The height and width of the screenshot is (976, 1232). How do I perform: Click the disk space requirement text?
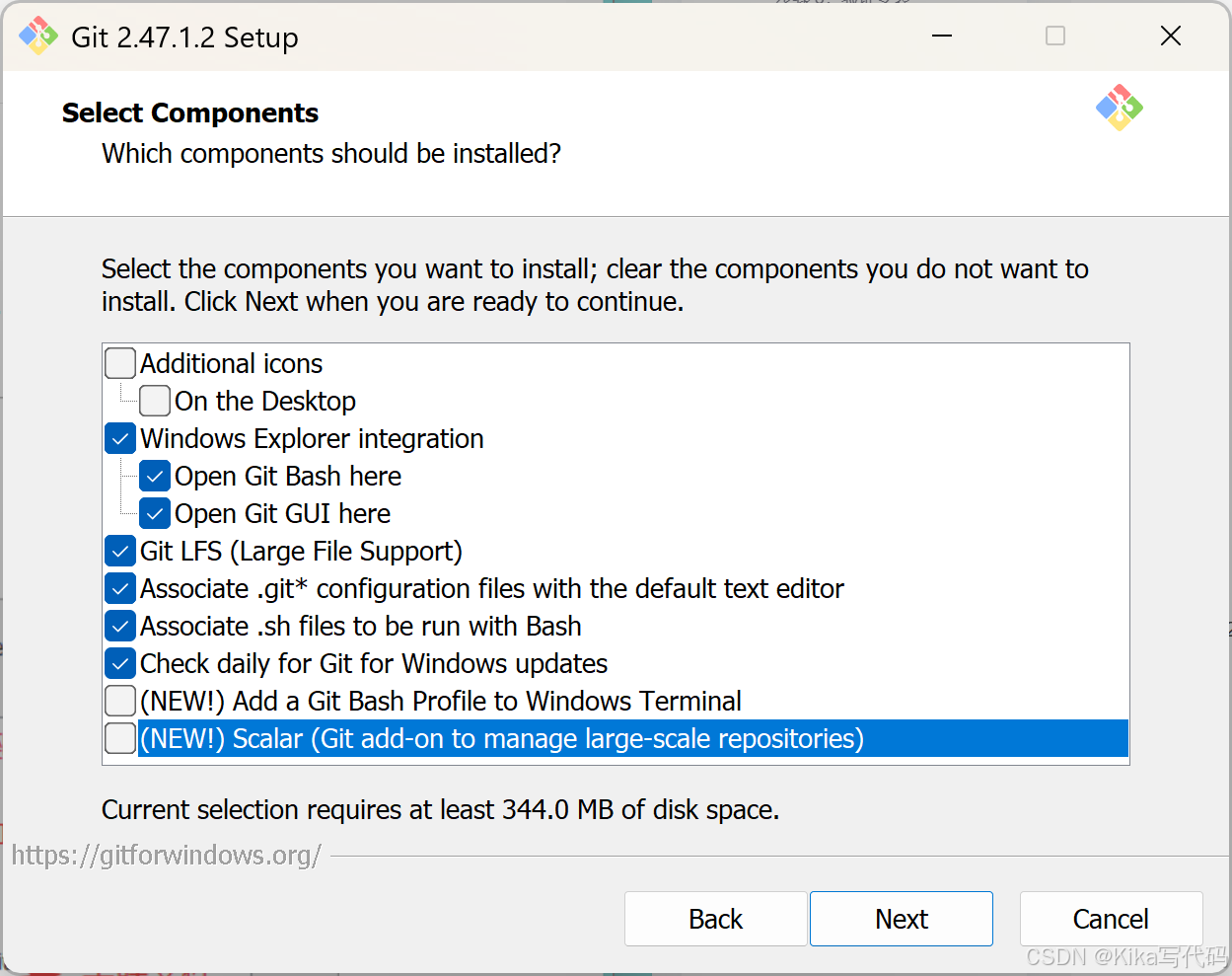tap(440, 809)
